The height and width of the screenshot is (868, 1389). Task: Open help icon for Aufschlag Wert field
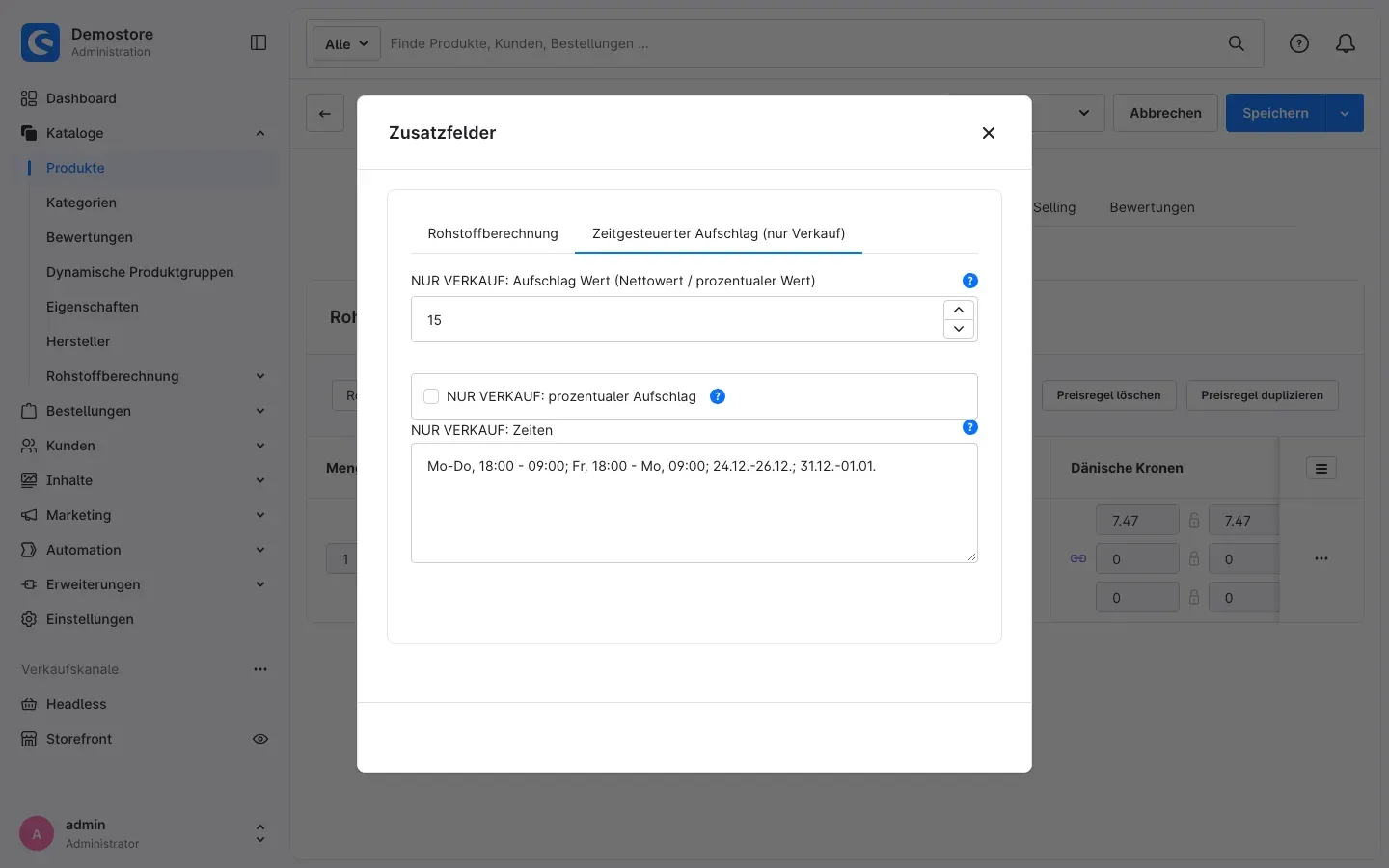pos(970,281)
